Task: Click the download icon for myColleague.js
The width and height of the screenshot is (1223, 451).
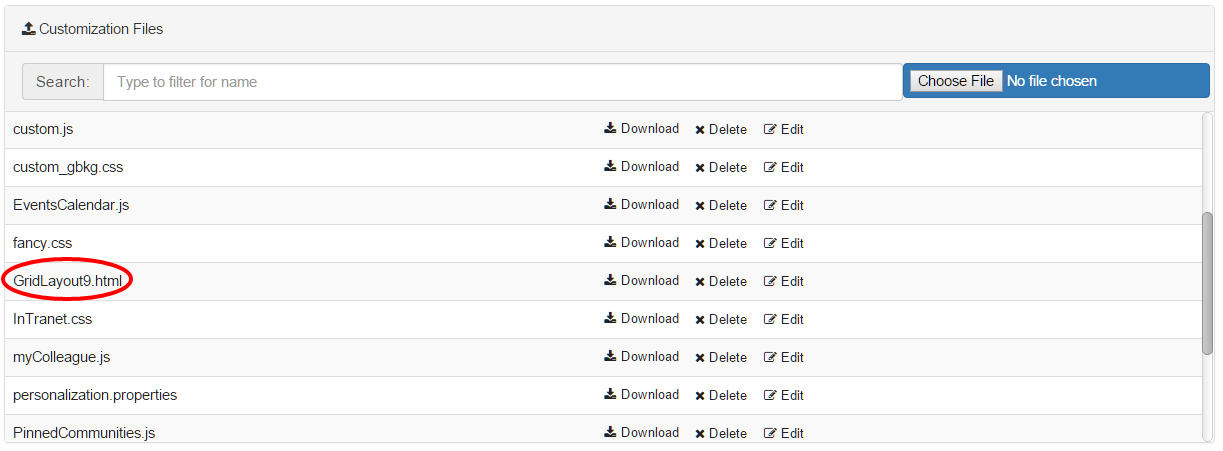Action: 610,357
